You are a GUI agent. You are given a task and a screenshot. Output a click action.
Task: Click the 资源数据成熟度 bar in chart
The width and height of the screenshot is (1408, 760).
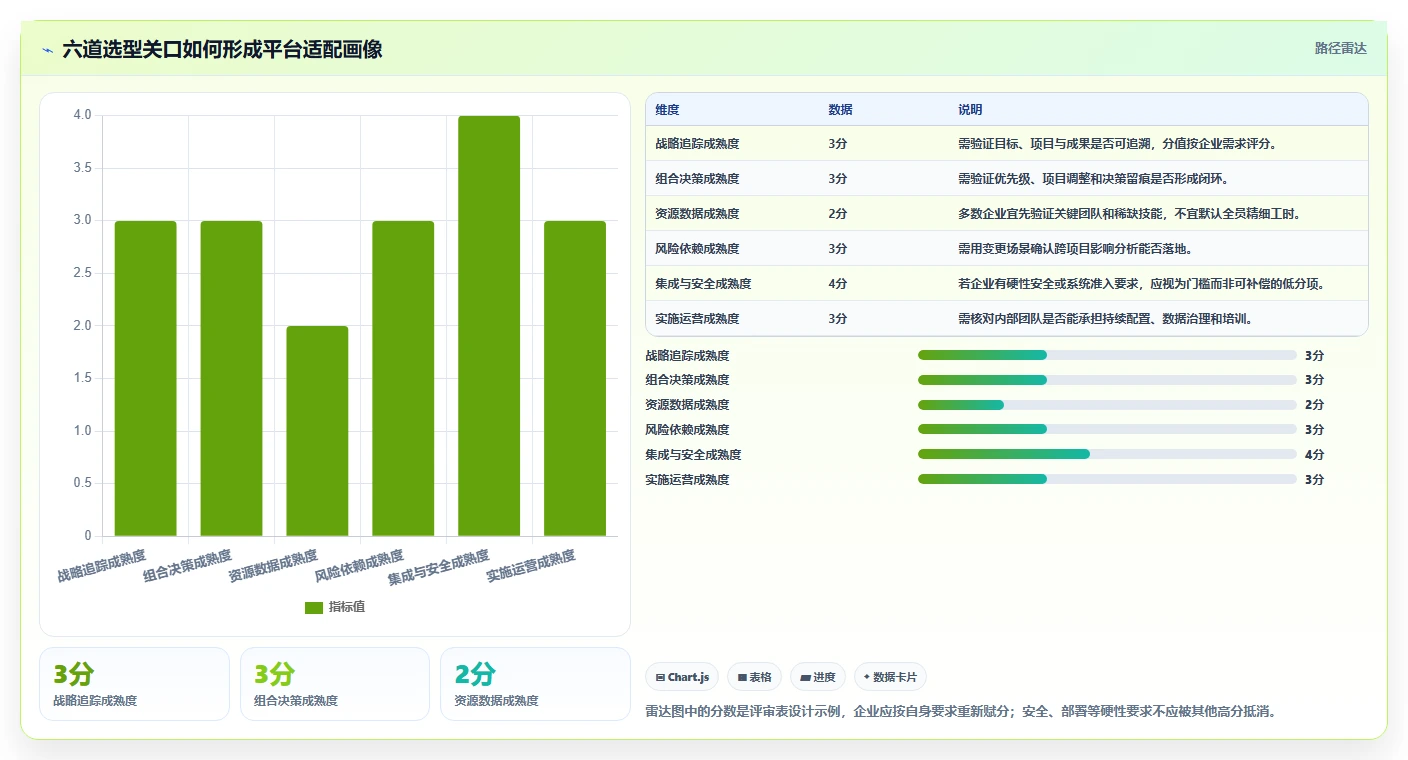coord(317,431)
